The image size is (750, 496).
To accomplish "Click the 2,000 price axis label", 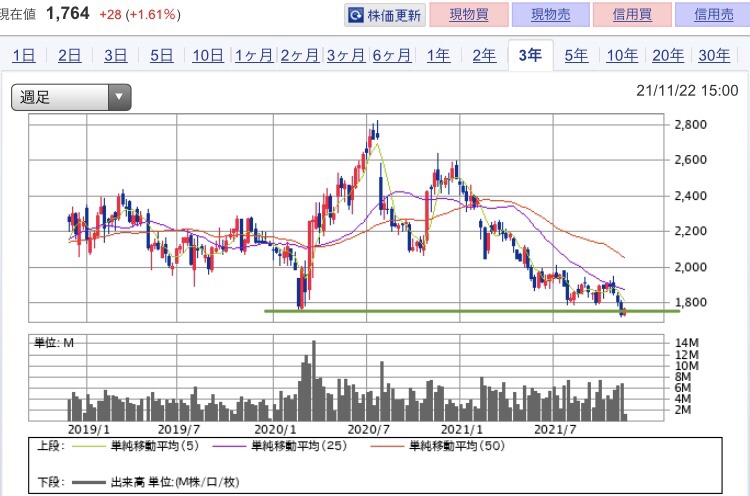I will pyautogui.click(x=690, y=267).
